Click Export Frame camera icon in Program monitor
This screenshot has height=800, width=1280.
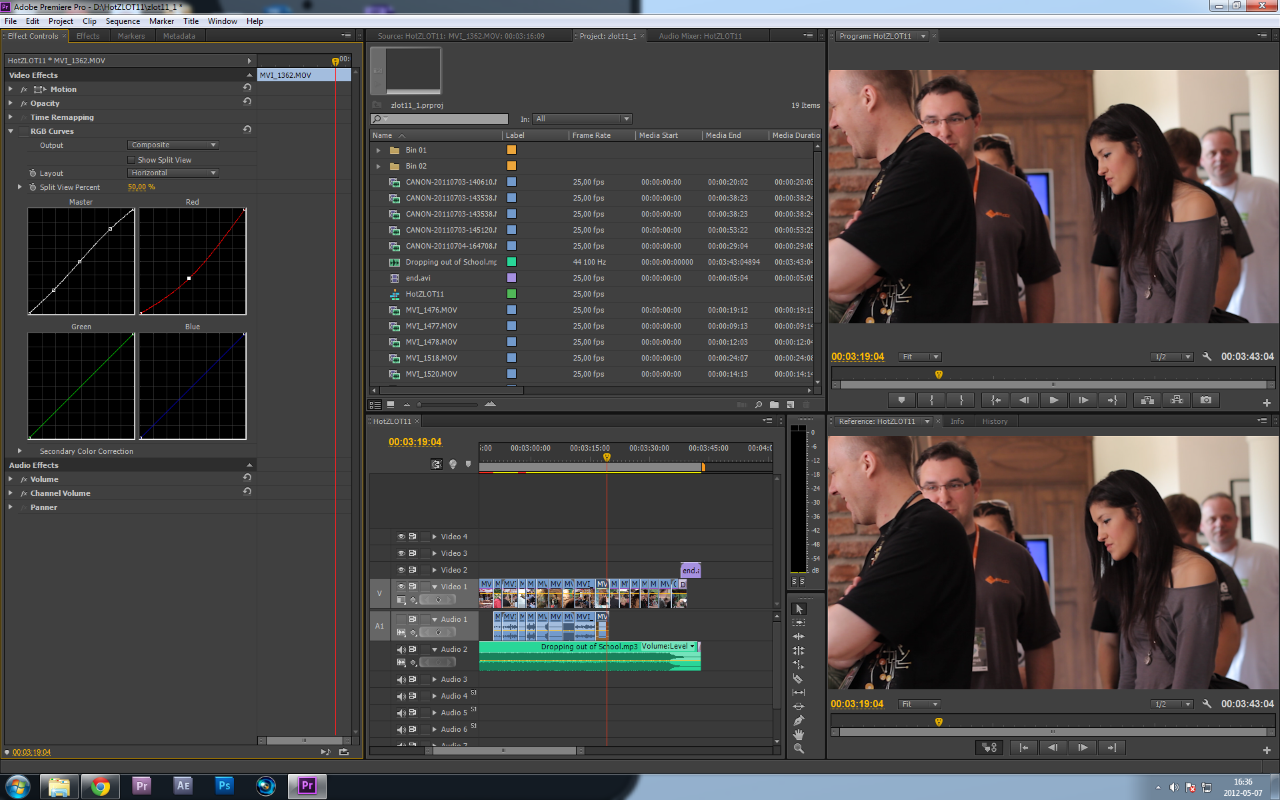1205,400
